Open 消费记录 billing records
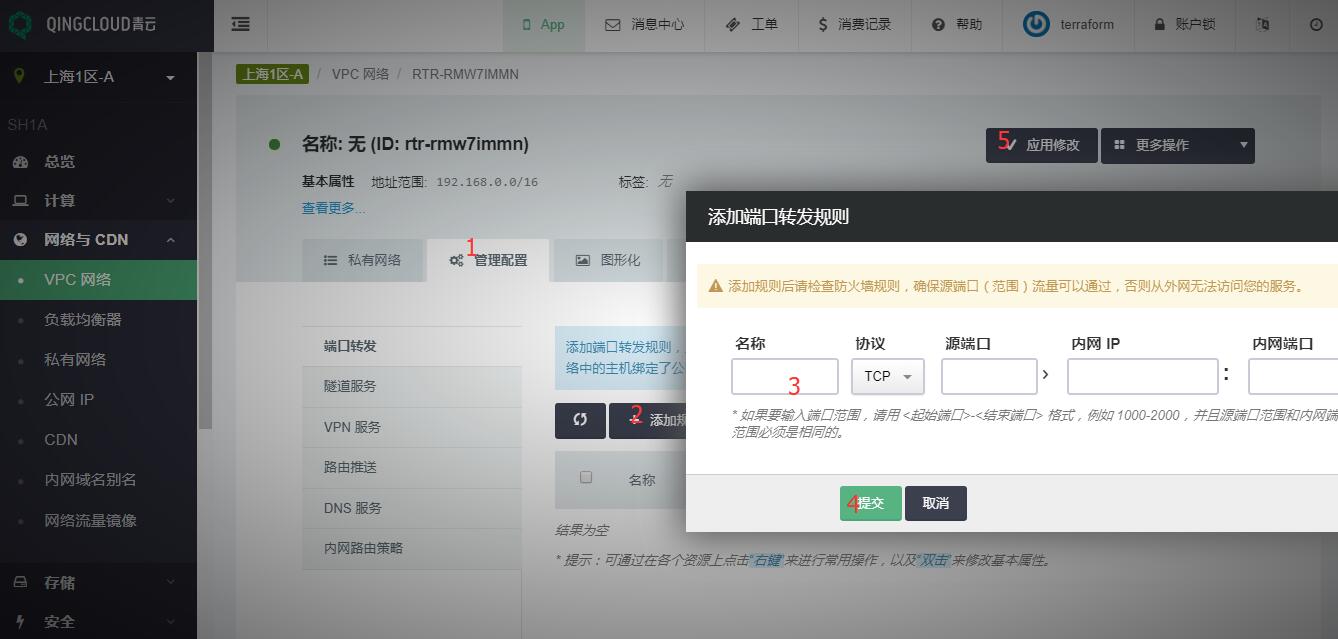1338x639 pixels. coord(853,24)
